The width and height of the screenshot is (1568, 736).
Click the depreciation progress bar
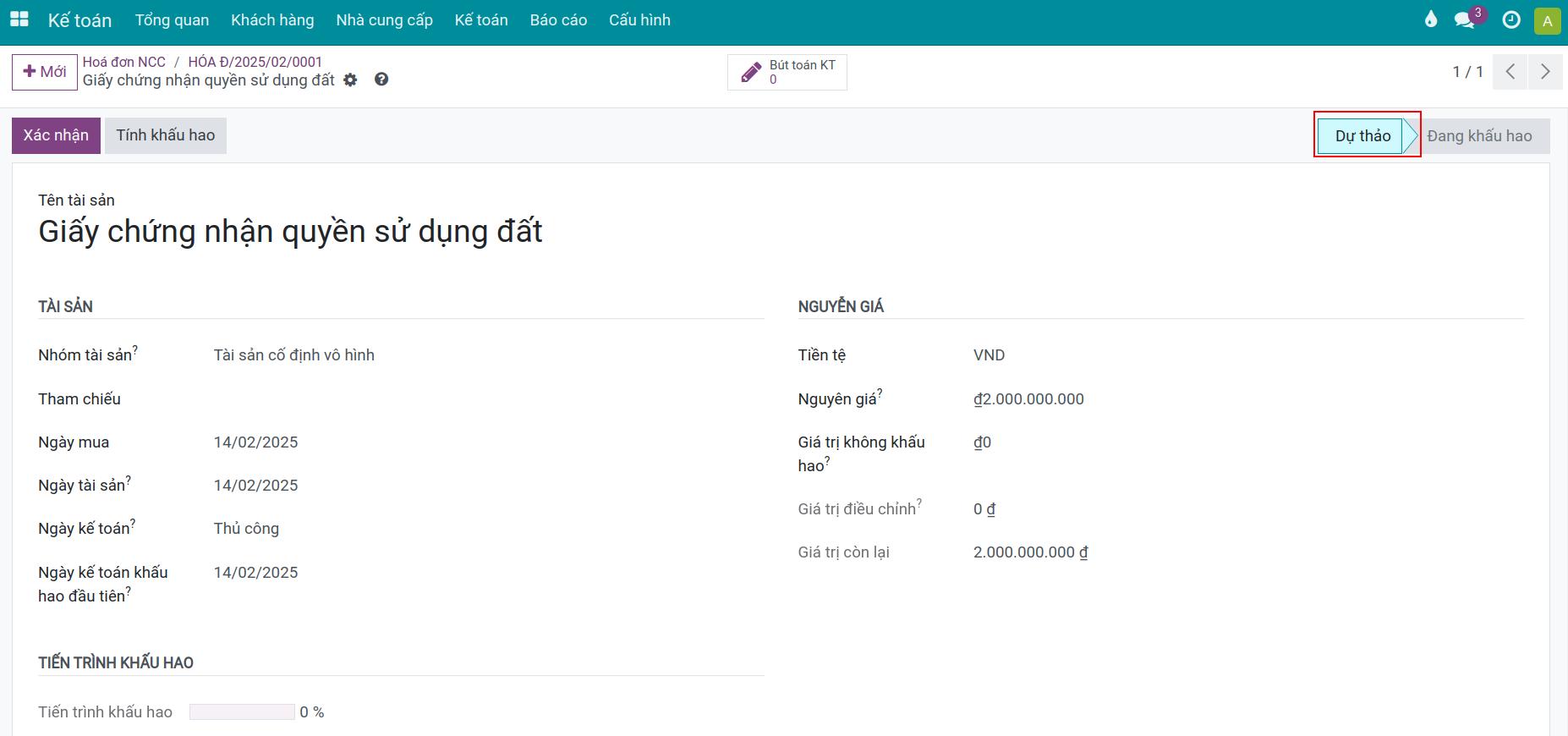(242, 712)
